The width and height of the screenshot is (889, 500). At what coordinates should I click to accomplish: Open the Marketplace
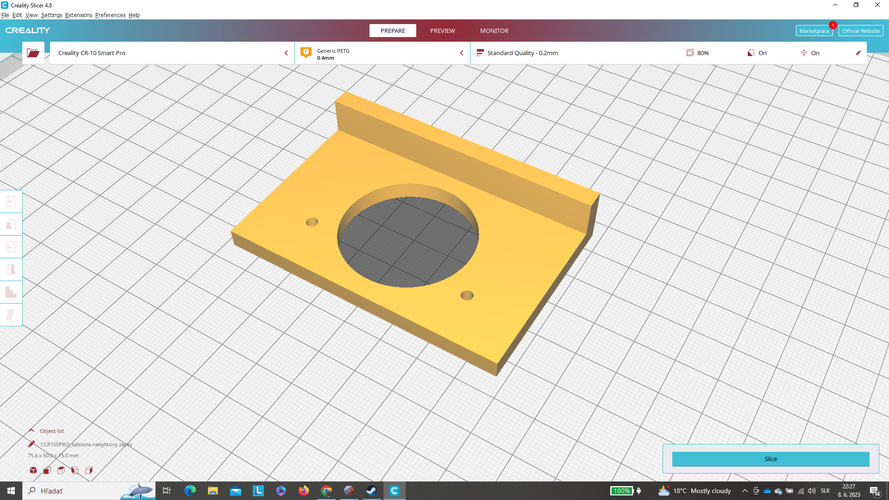tap(814, 31)
